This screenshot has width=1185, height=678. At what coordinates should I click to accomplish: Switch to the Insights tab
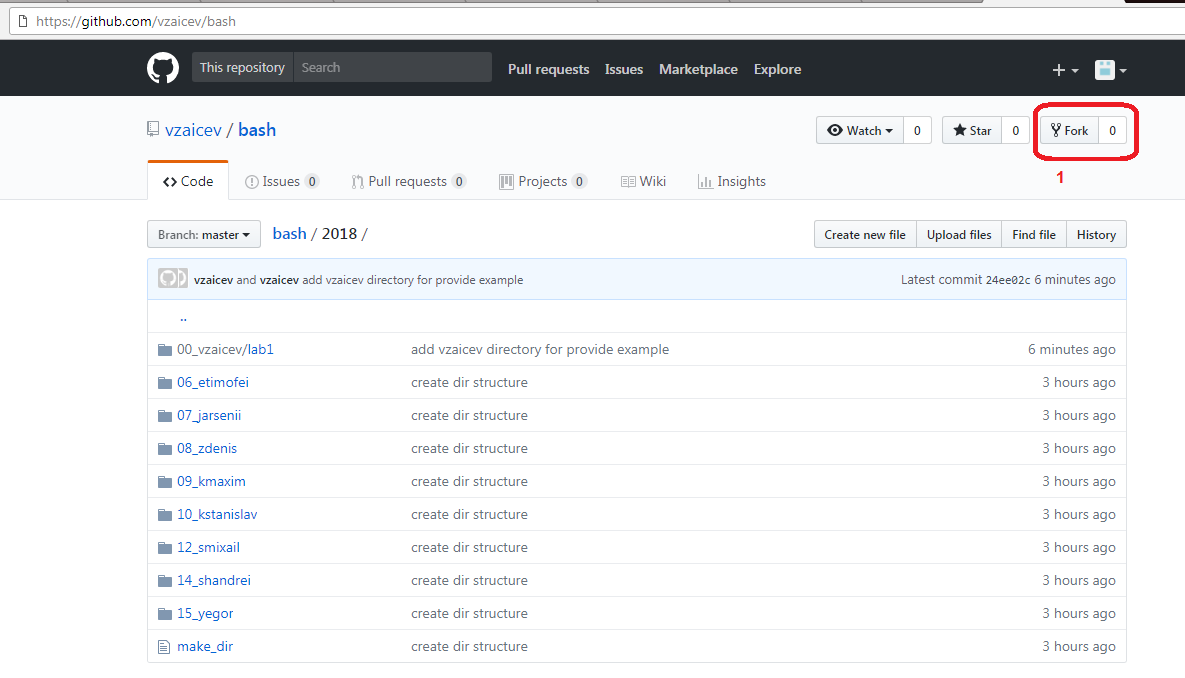(x=732, y=181)
